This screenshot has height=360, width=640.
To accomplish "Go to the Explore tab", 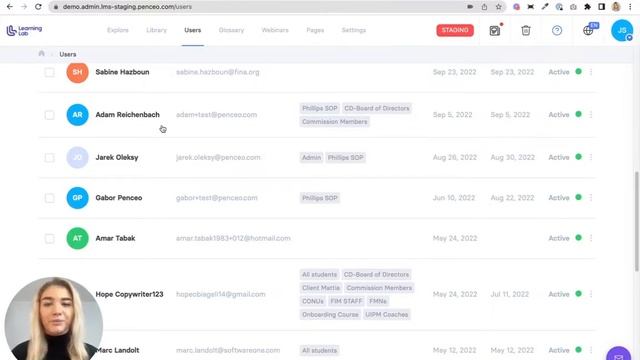I will click(x=118, y=30).
